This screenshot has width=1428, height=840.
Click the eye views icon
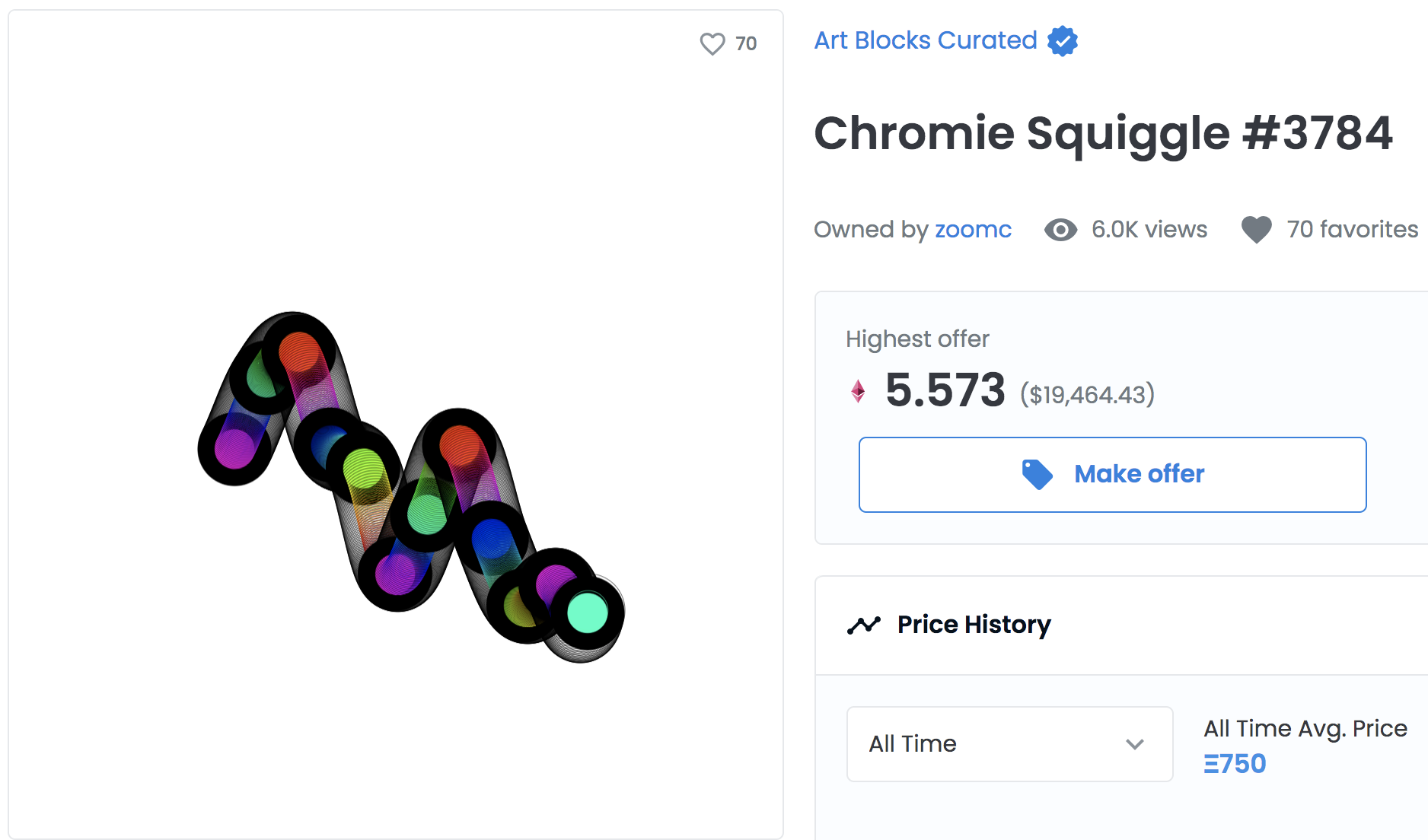coord(1060,230)
